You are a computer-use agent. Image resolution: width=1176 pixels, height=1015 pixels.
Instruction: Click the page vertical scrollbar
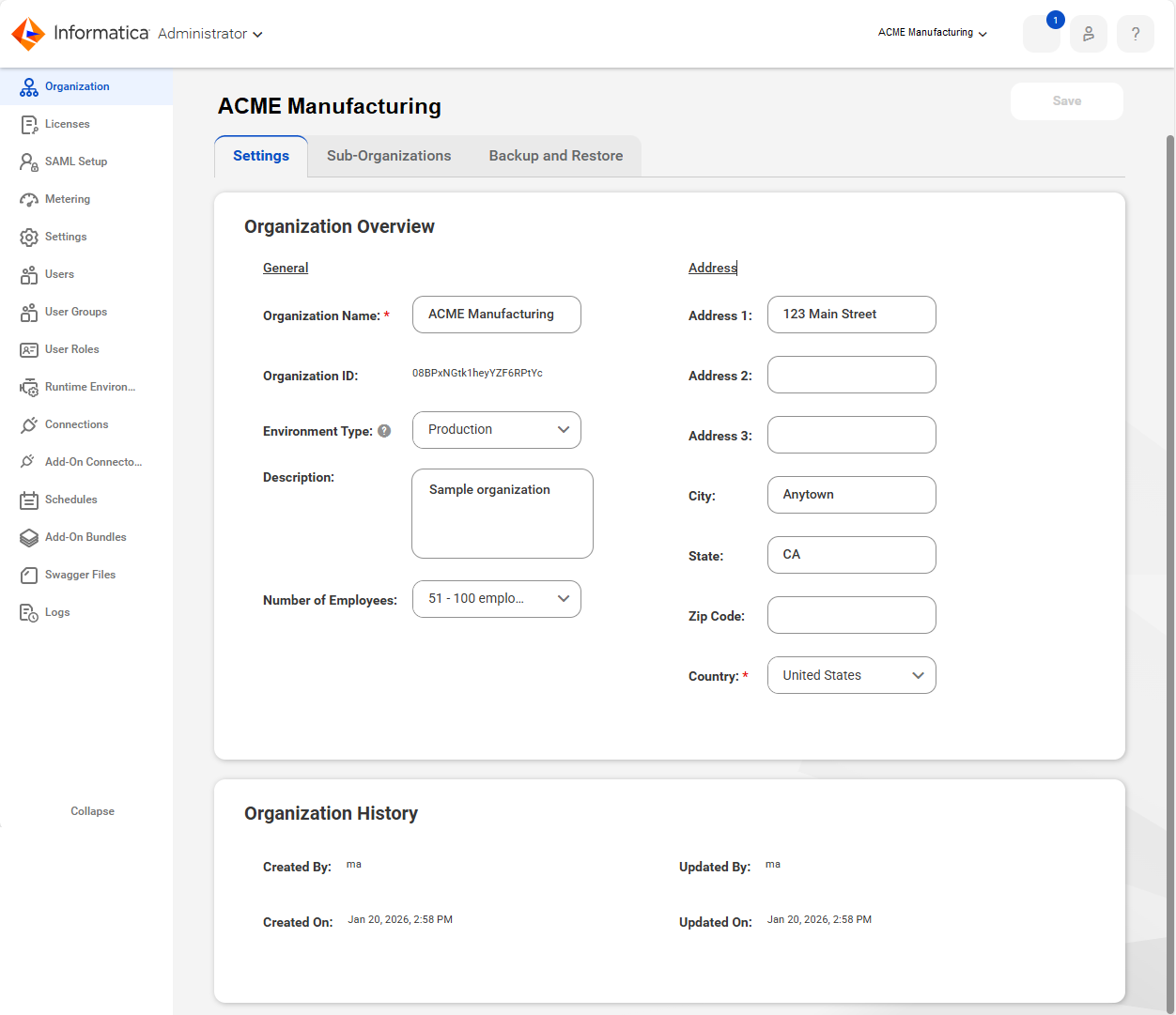point(1170,573)
